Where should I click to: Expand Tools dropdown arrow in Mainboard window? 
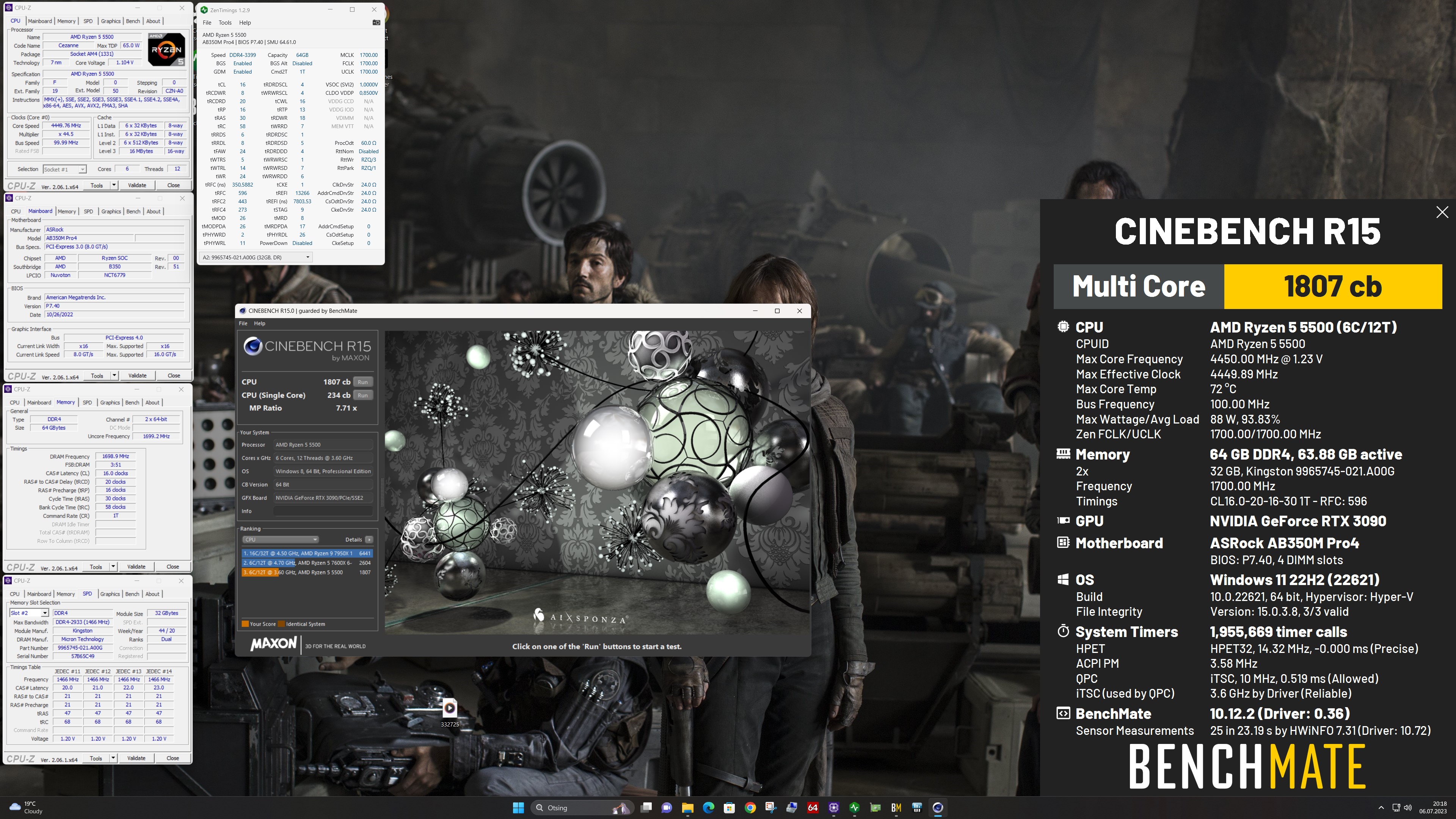coord(114,375)
